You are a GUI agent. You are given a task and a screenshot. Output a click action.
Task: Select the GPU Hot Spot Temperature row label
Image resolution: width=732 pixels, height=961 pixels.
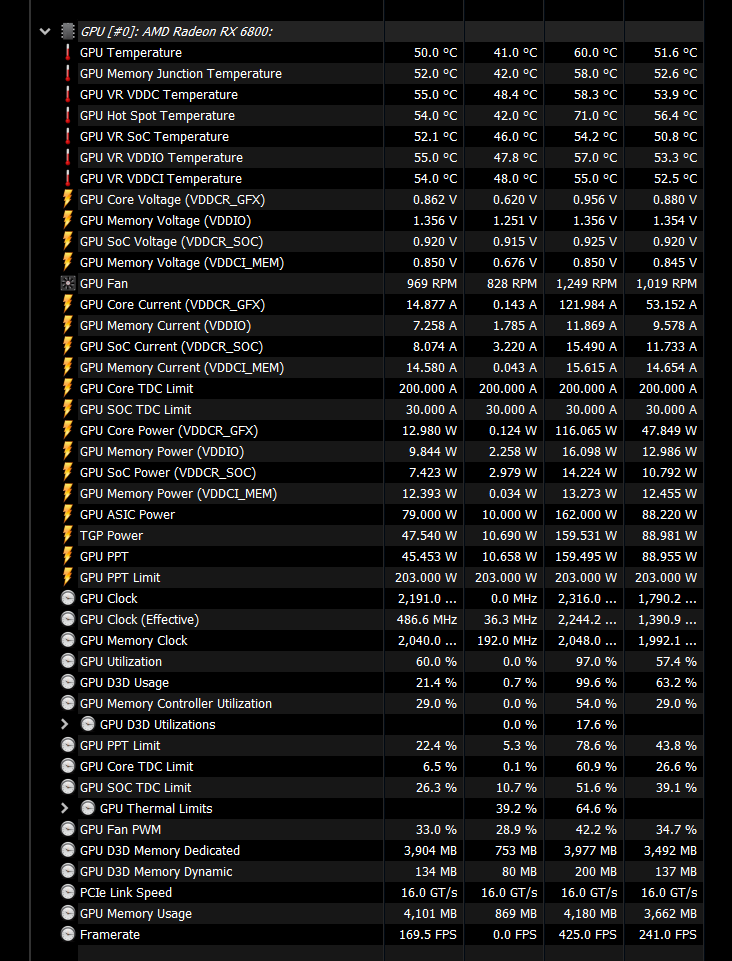point(157,115)
